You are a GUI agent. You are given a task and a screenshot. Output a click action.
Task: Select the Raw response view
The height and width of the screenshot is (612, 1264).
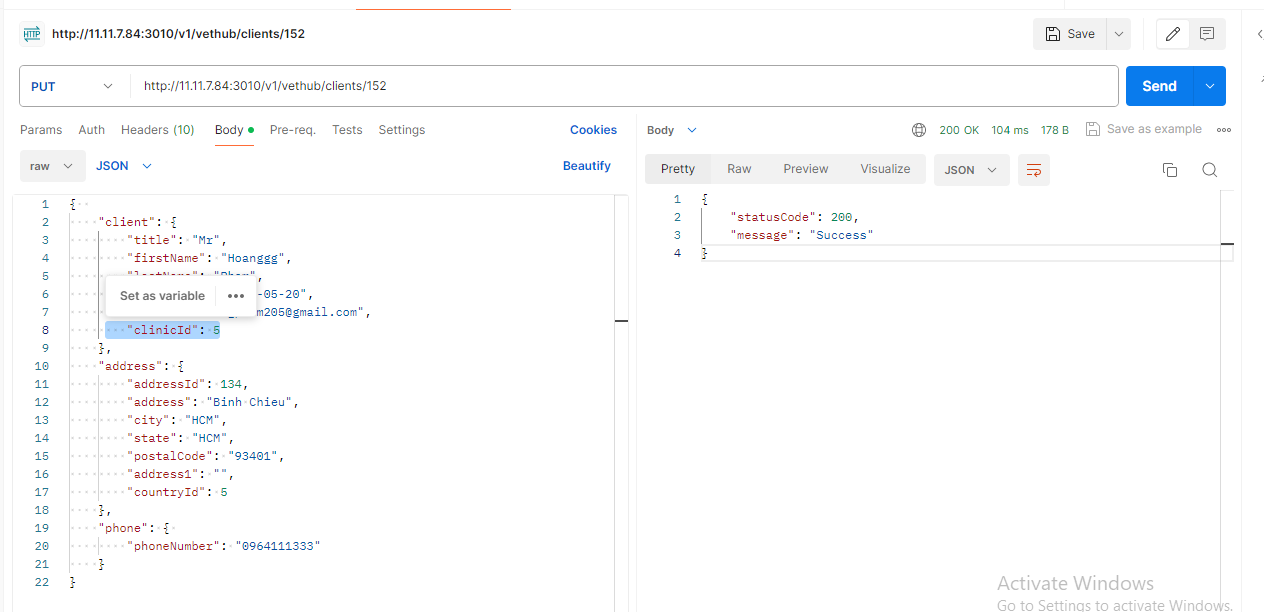(x=739, y=169)
